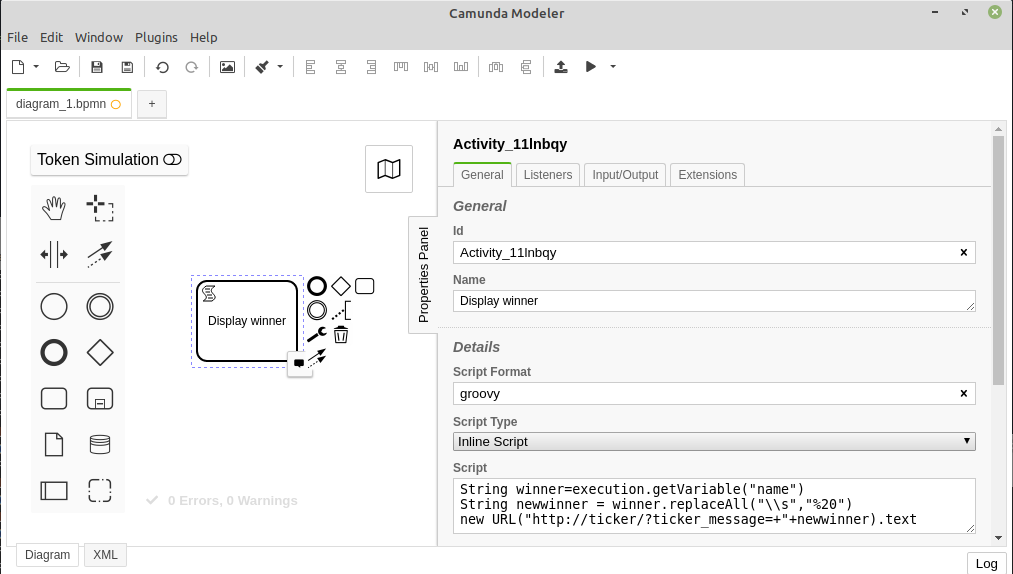Viewport: 1013px width, 574px height.
Task: Create a gateway from the palette
Action: coord(100,353)
